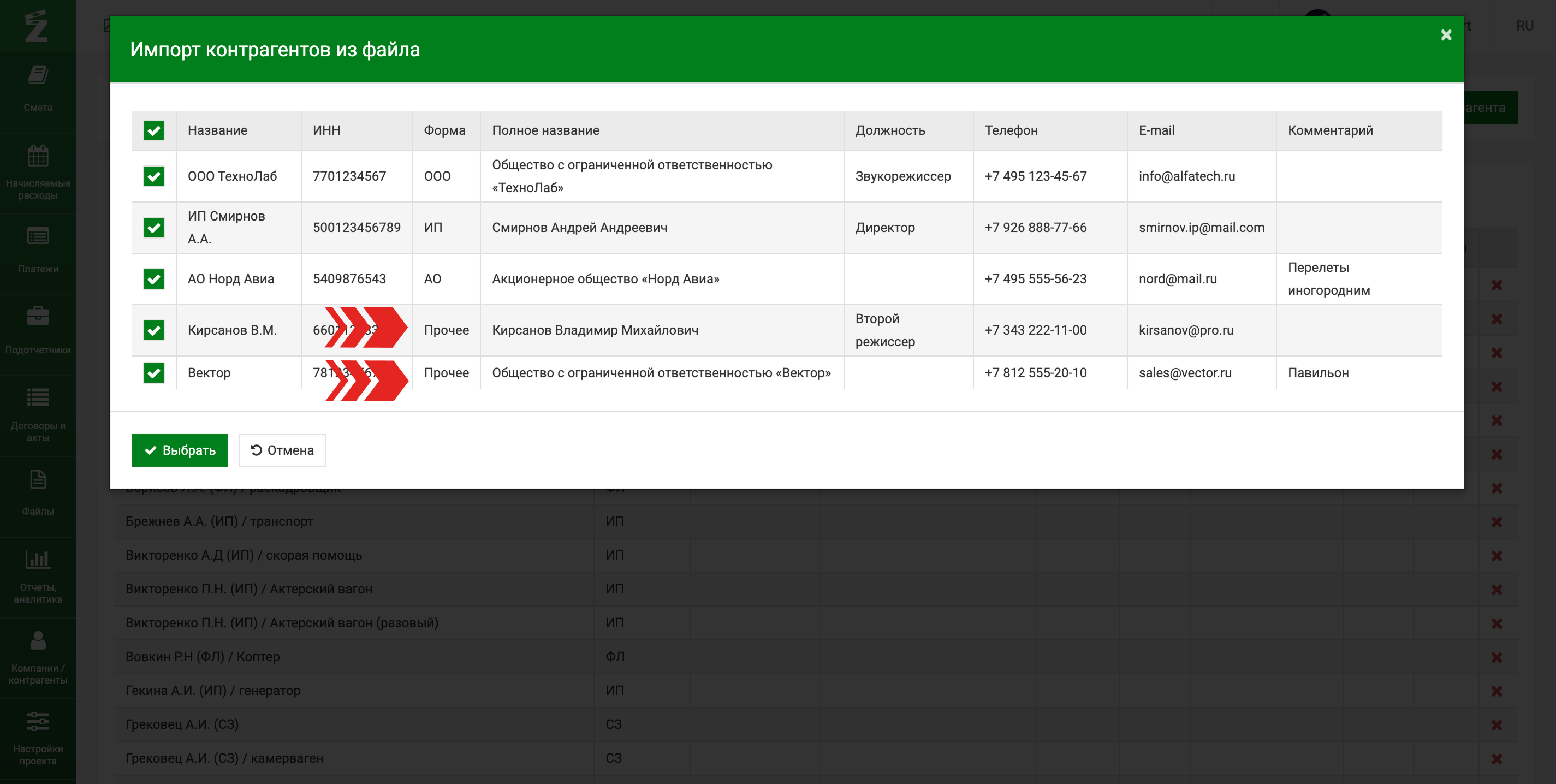Click full name Акционерное общество «Норд Авиа»
1556x784 pixels.
point(605,279)
